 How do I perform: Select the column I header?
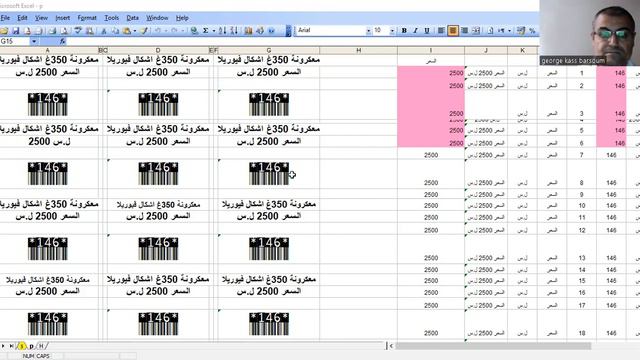pos(431,50)
